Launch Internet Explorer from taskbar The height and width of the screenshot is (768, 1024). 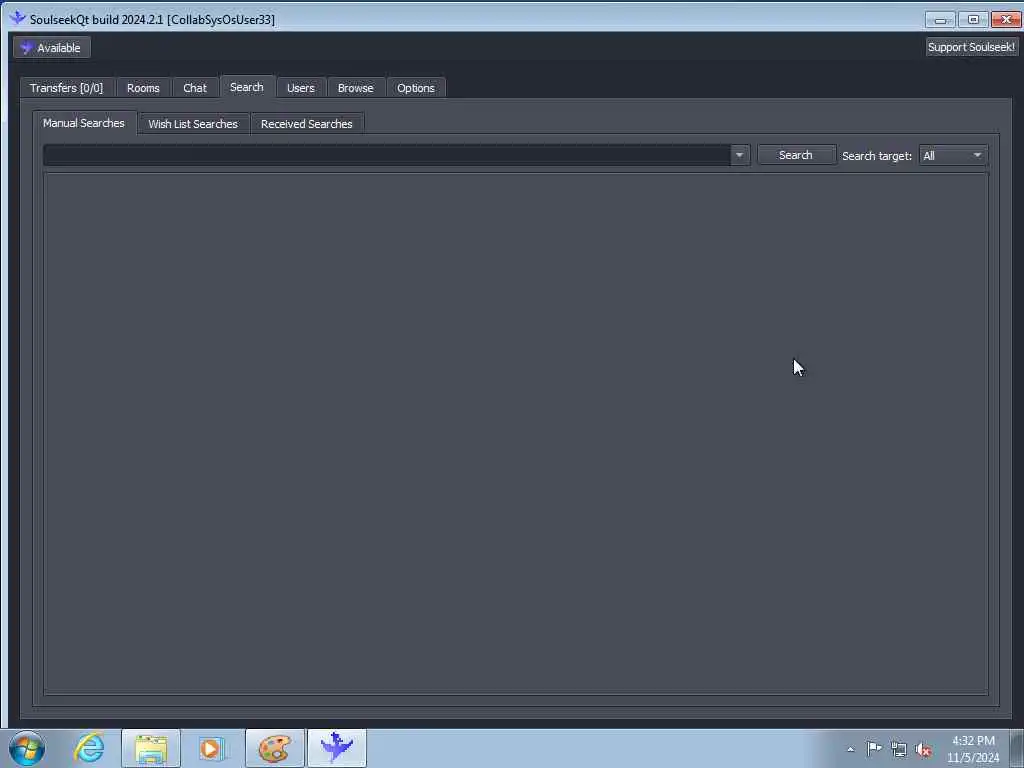tap(89, 748)
